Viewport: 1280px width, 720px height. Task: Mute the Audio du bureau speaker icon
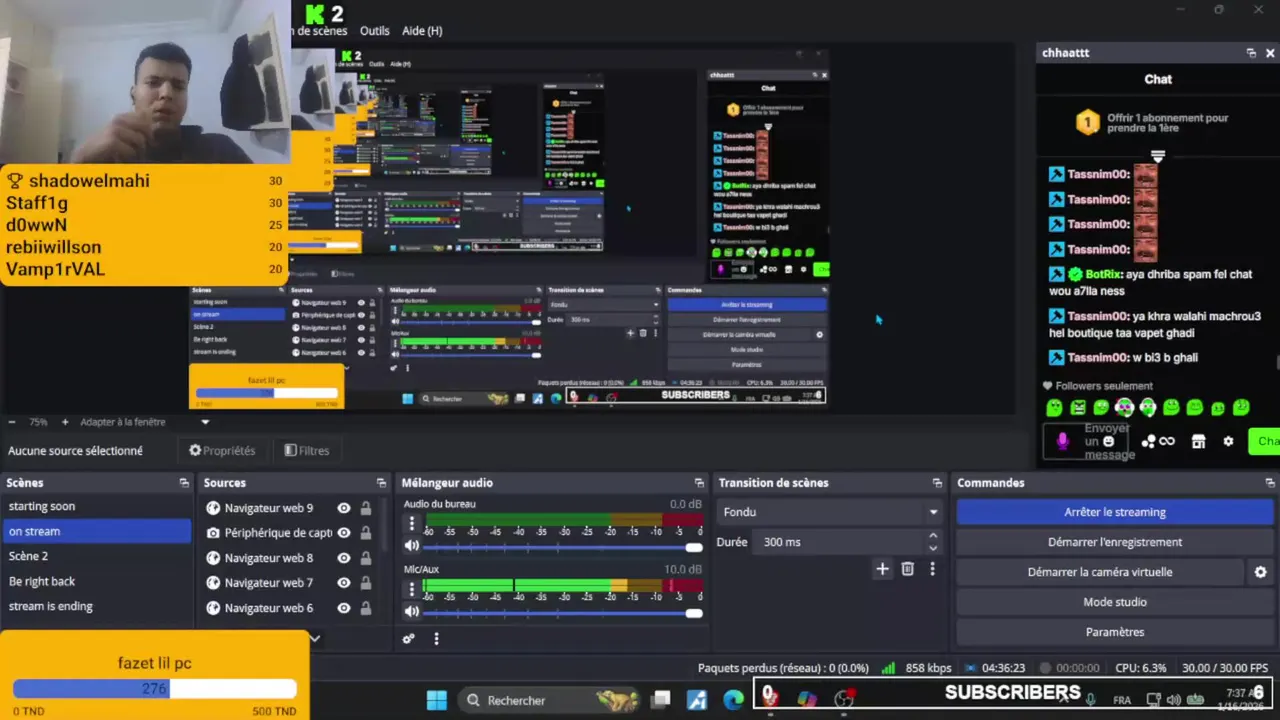(x=412, y=546)
